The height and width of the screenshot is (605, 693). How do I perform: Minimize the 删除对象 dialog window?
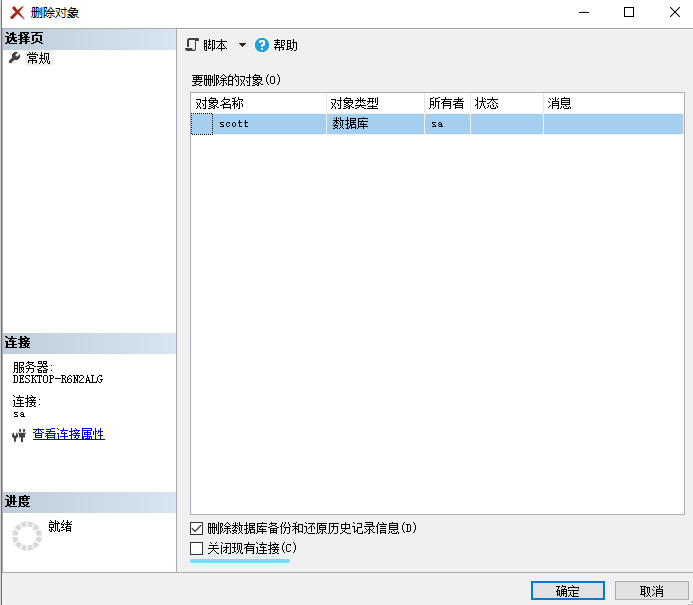(x=584, y=12)
